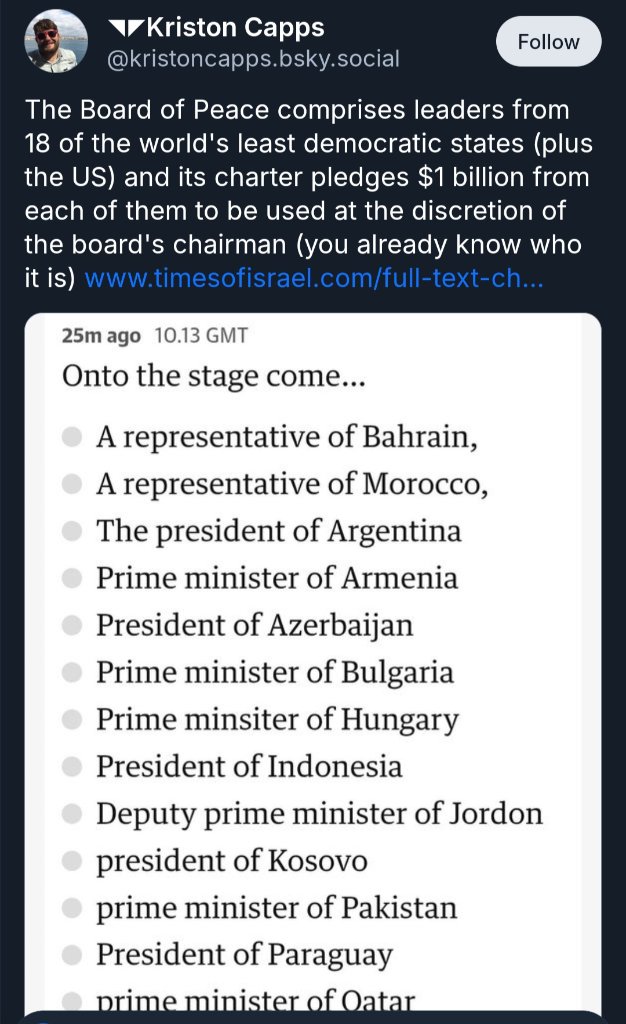The image size is (626, 1024).
Task: Select the "President of Paraguay" line
Action: (x=244, y=954)
